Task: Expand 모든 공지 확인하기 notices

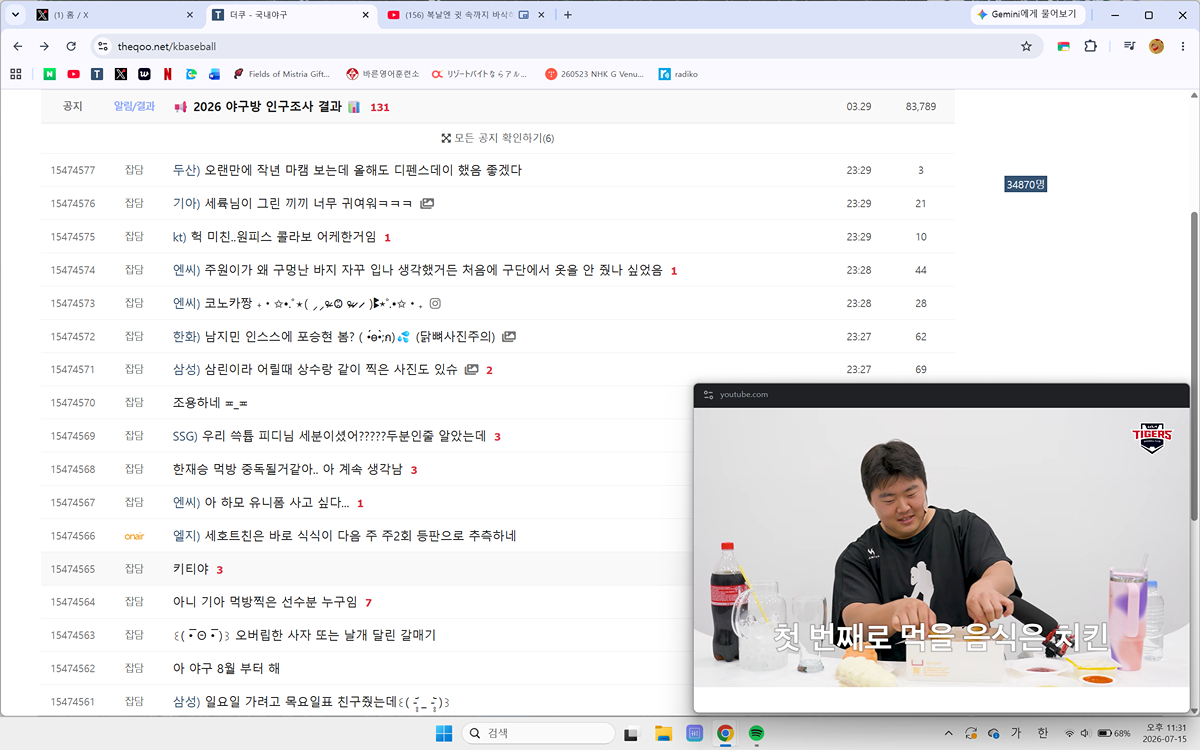Action: click(497, 138)
